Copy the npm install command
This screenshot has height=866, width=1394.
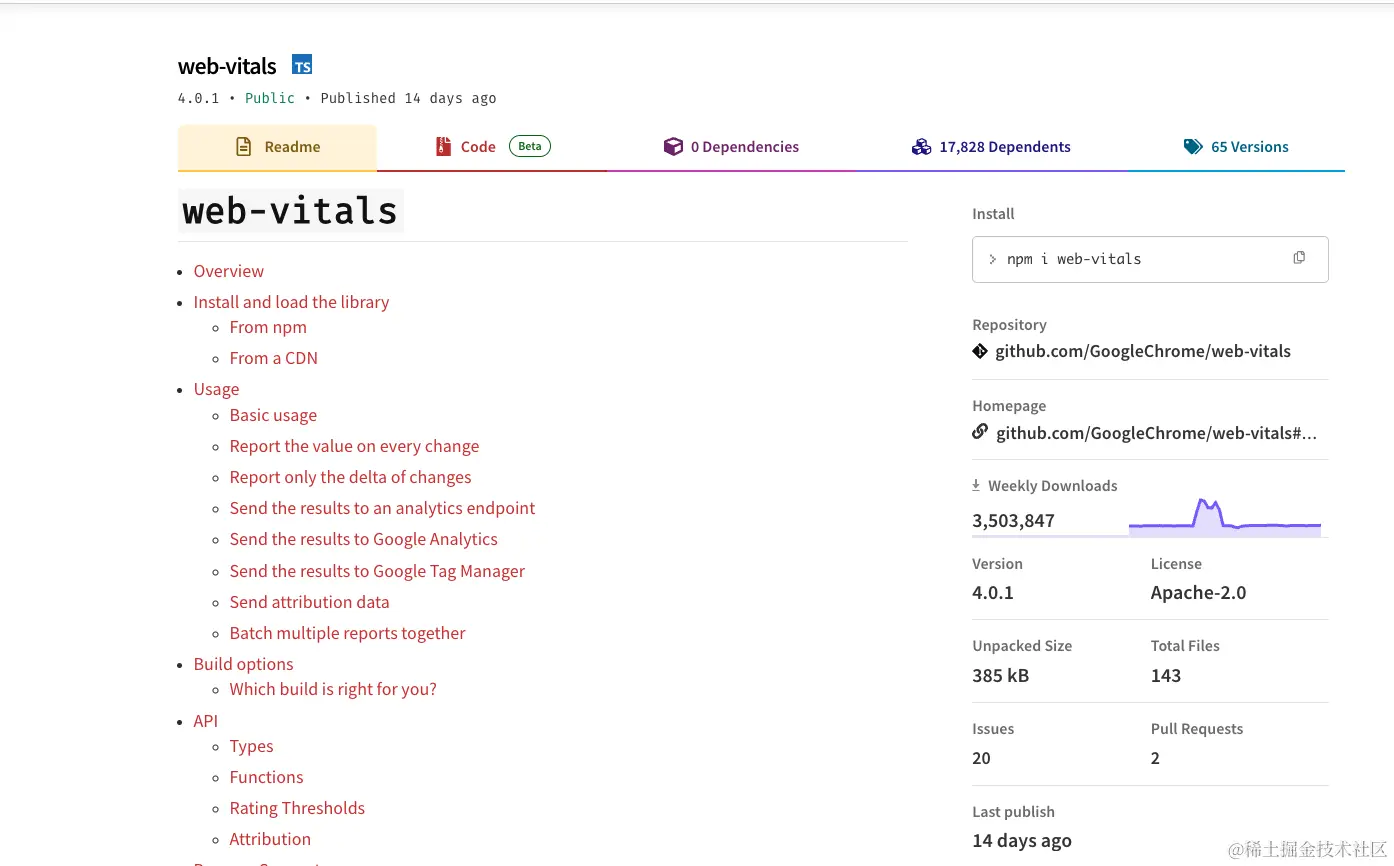[1299, 258]
